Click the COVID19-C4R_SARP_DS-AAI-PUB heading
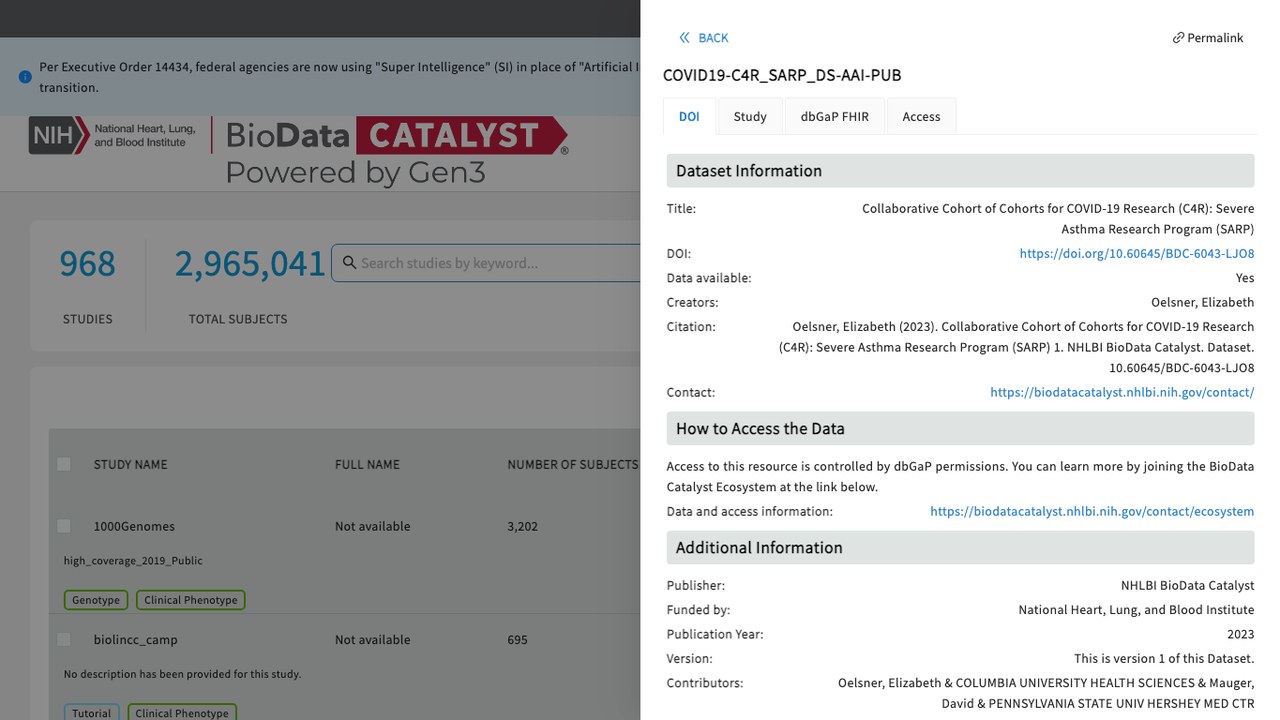 click(x=782, y=75)
